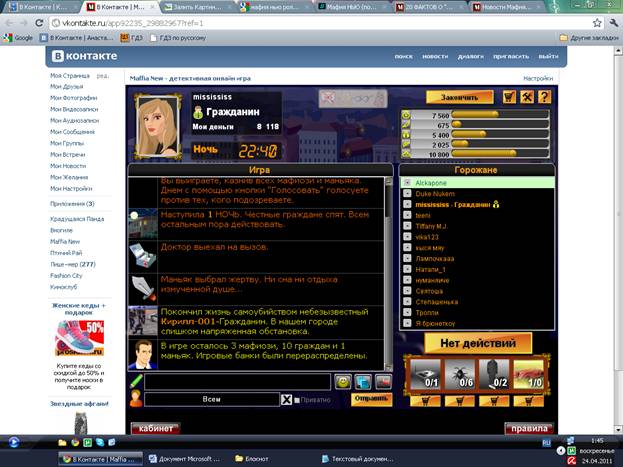Viewport: 623px width, 467px height.
Task: Toggle the box next to Tiffany M.J.
Action: (407, 226)
